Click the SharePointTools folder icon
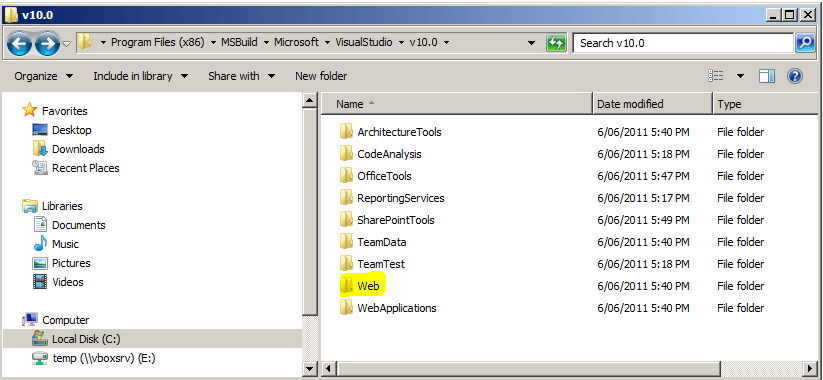Image resolution: width=823 pixels, height=380 pixels. 346,219
